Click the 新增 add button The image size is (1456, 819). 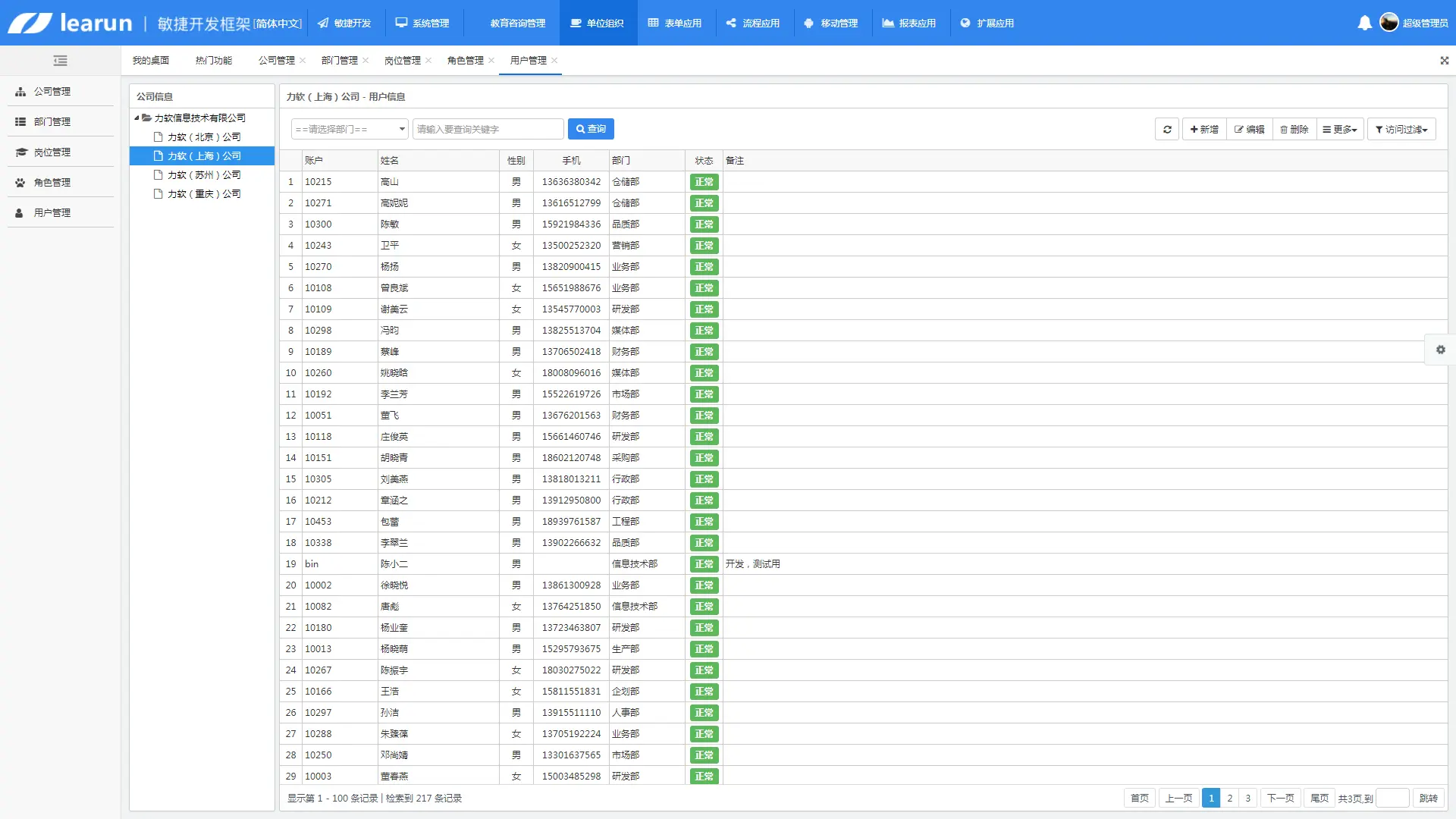pos(1203,130)
